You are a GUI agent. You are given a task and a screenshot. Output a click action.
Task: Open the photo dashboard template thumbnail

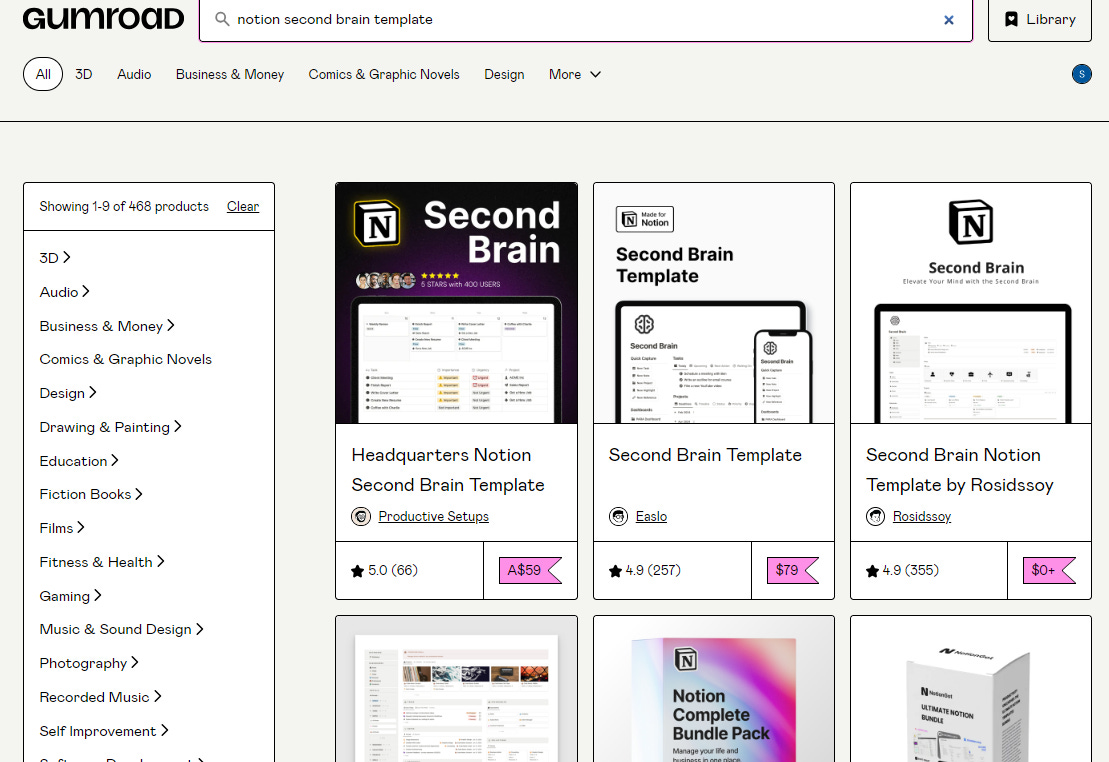456,689
